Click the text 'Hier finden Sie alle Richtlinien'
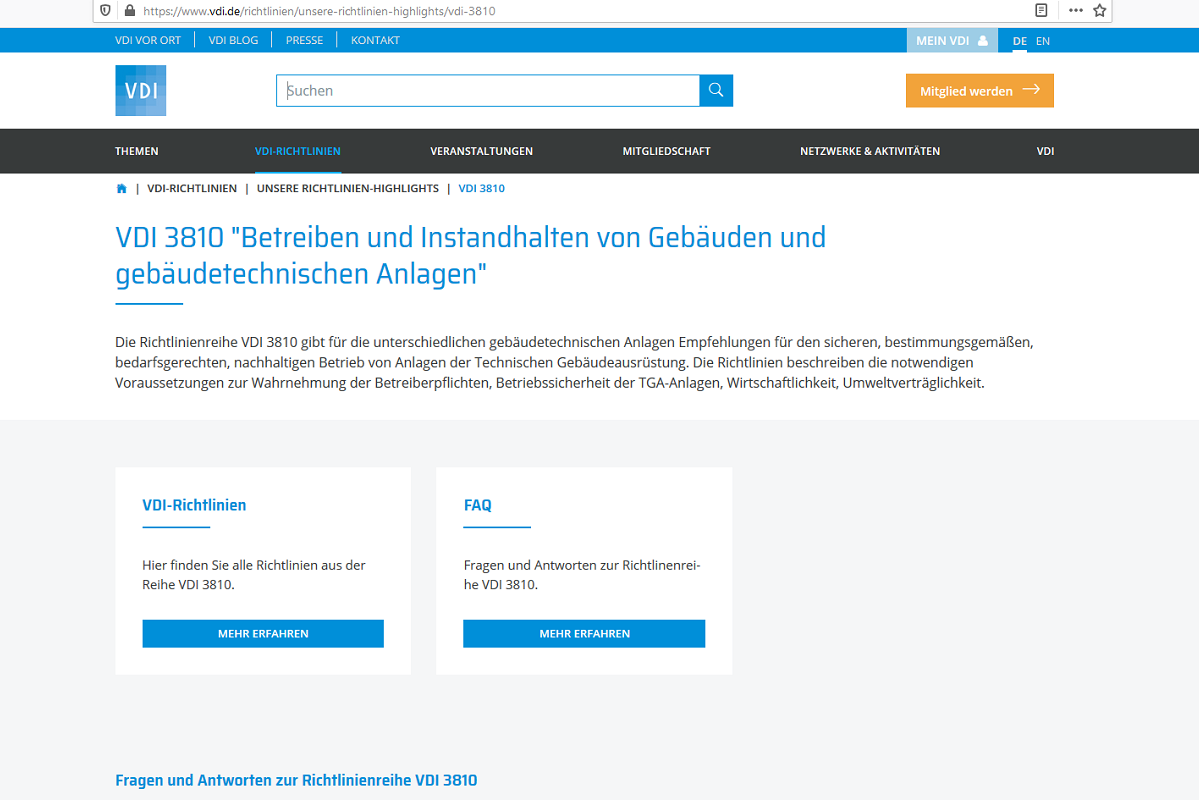This screenshot has height=800, width=1199. (254, 574)
